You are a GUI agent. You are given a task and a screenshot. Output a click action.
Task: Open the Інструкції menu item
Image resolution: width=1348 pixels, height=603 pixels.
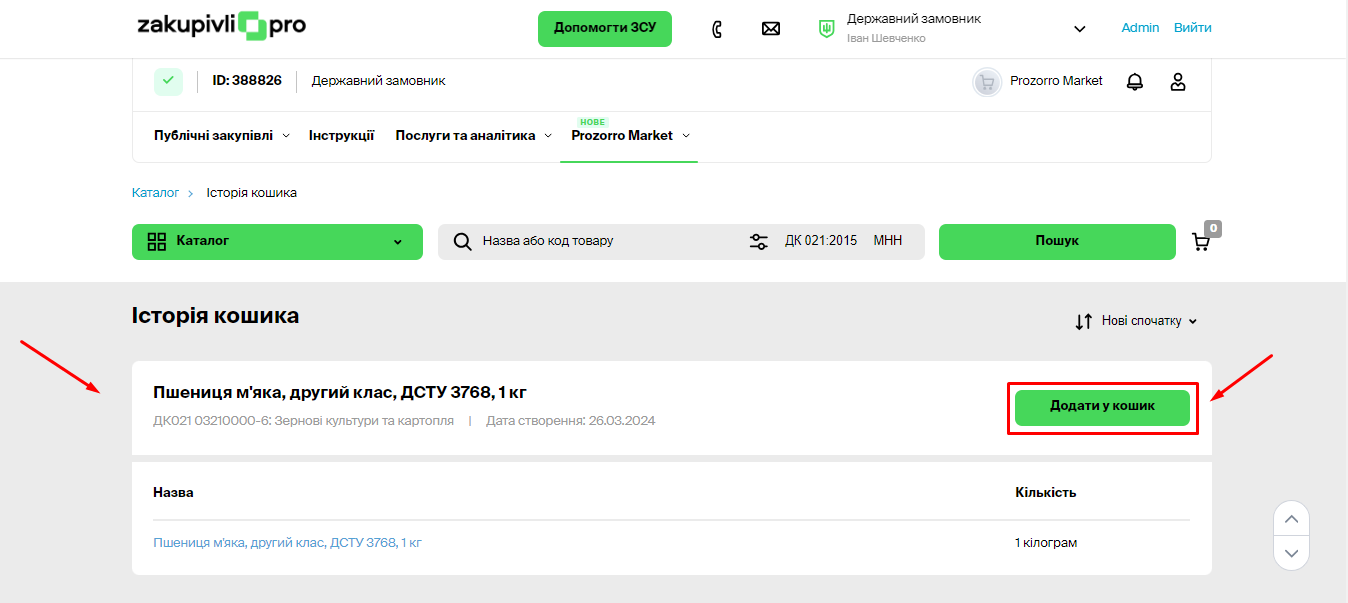point(341,136)
